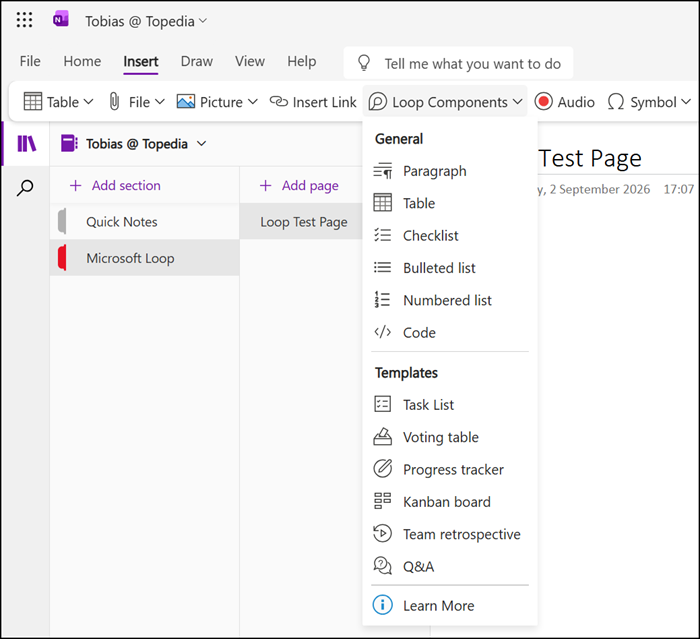Choose the Kanban board template
Image resolution: width=700 pixels, height=639 pixels.
[450, 502]
